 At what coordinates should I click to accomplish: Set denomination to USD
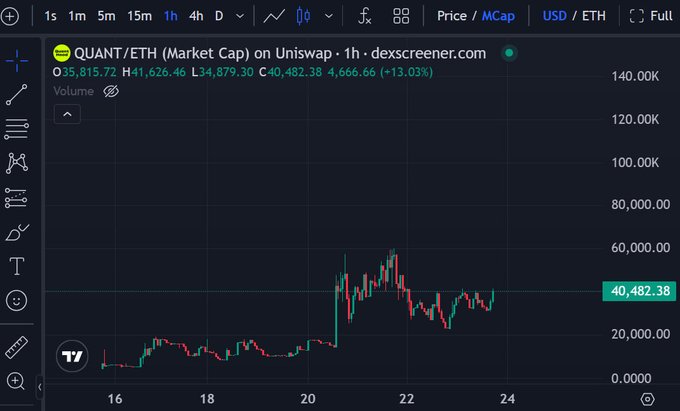(554, 16)
